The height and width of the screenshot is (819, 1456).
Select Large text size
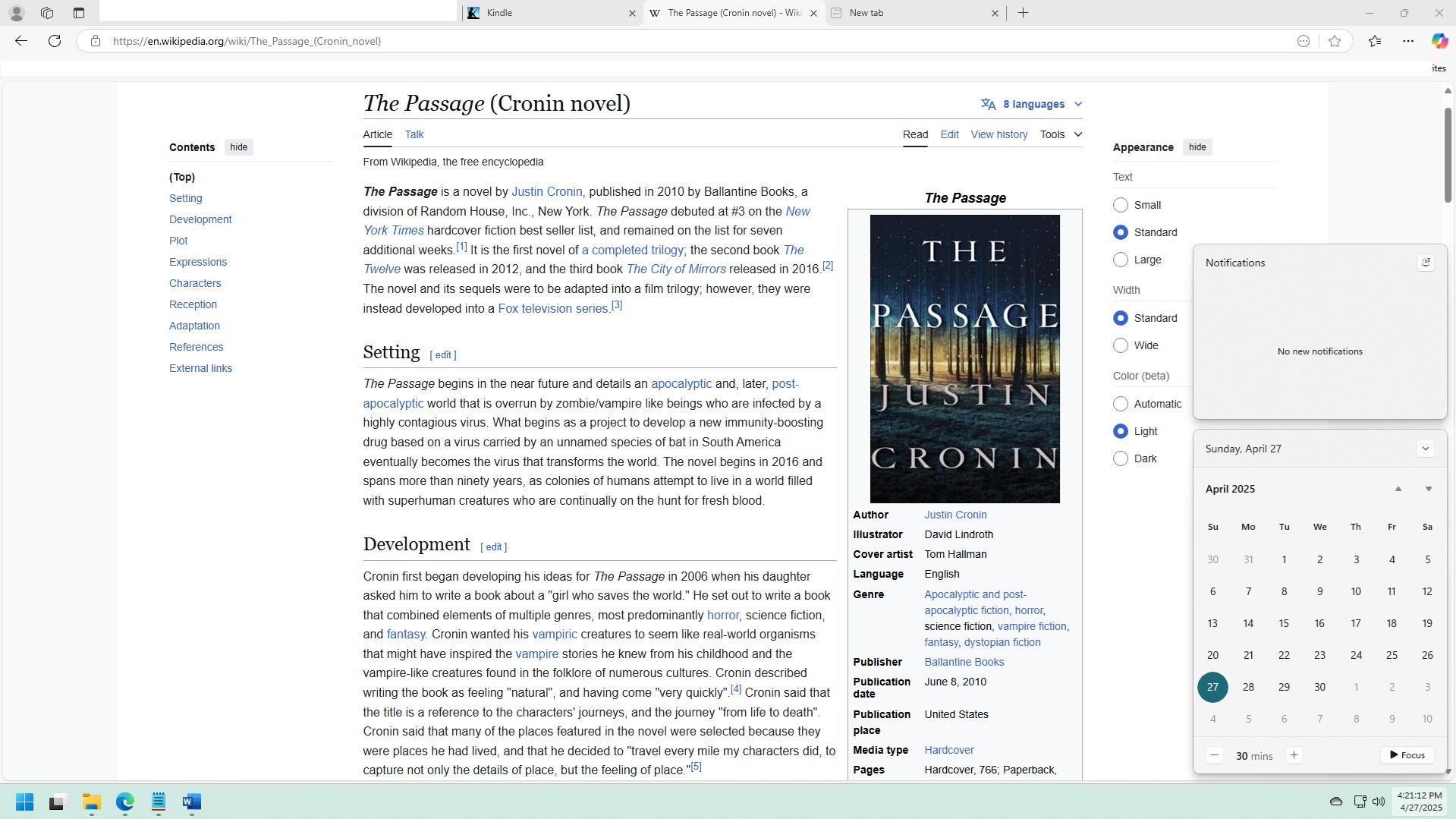pyautogui.click(x=1121, y=260)
